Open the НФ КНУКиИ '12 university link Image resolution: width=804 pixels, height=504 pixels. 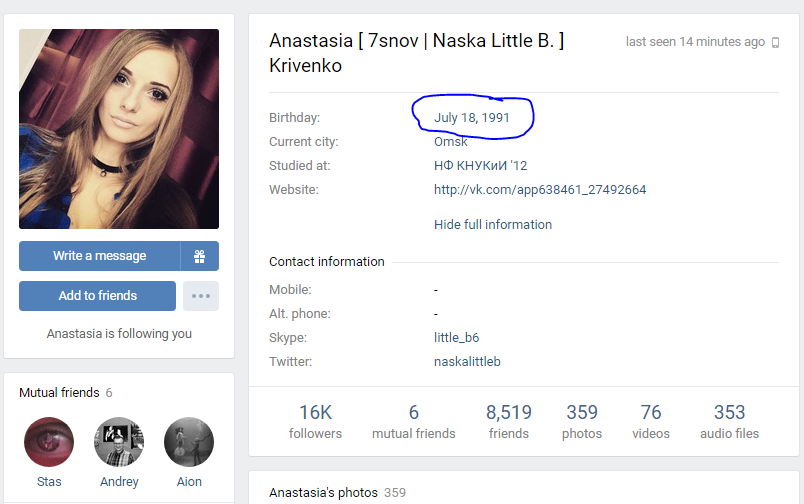pos(480,166)
